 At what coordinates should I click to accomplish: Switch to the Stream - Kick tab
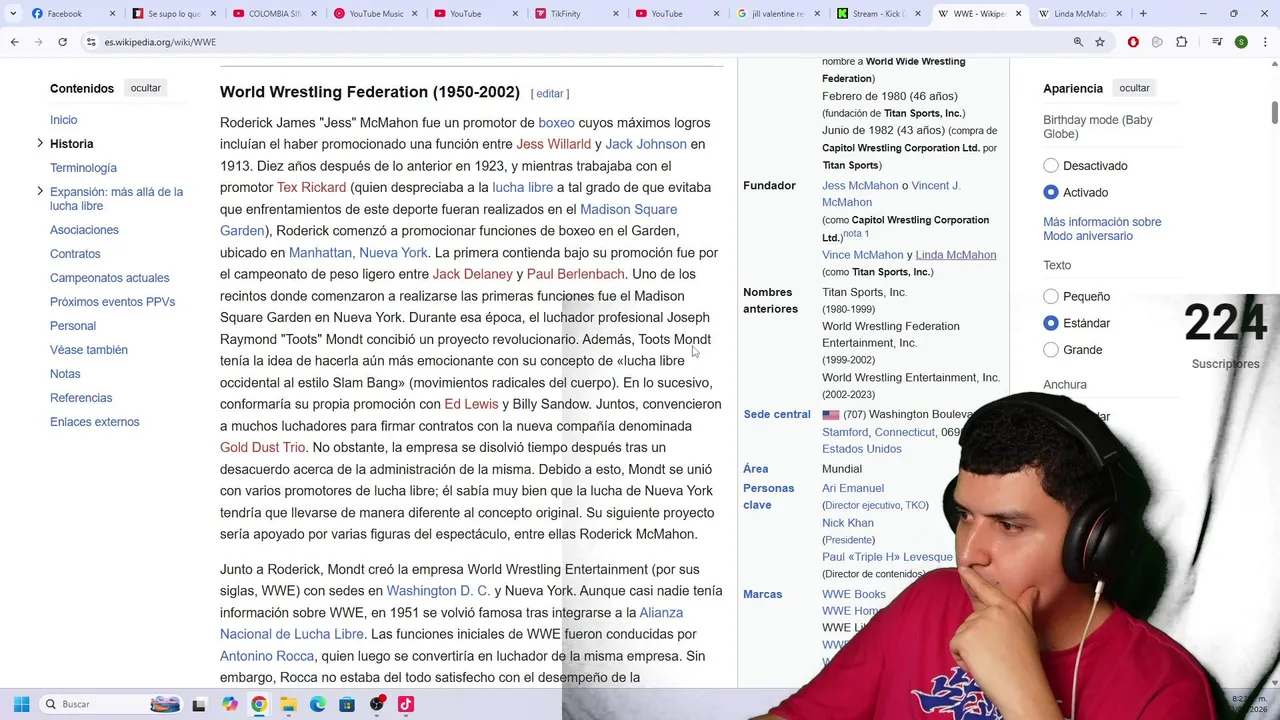pyautogui.click(x=879, y=14)
